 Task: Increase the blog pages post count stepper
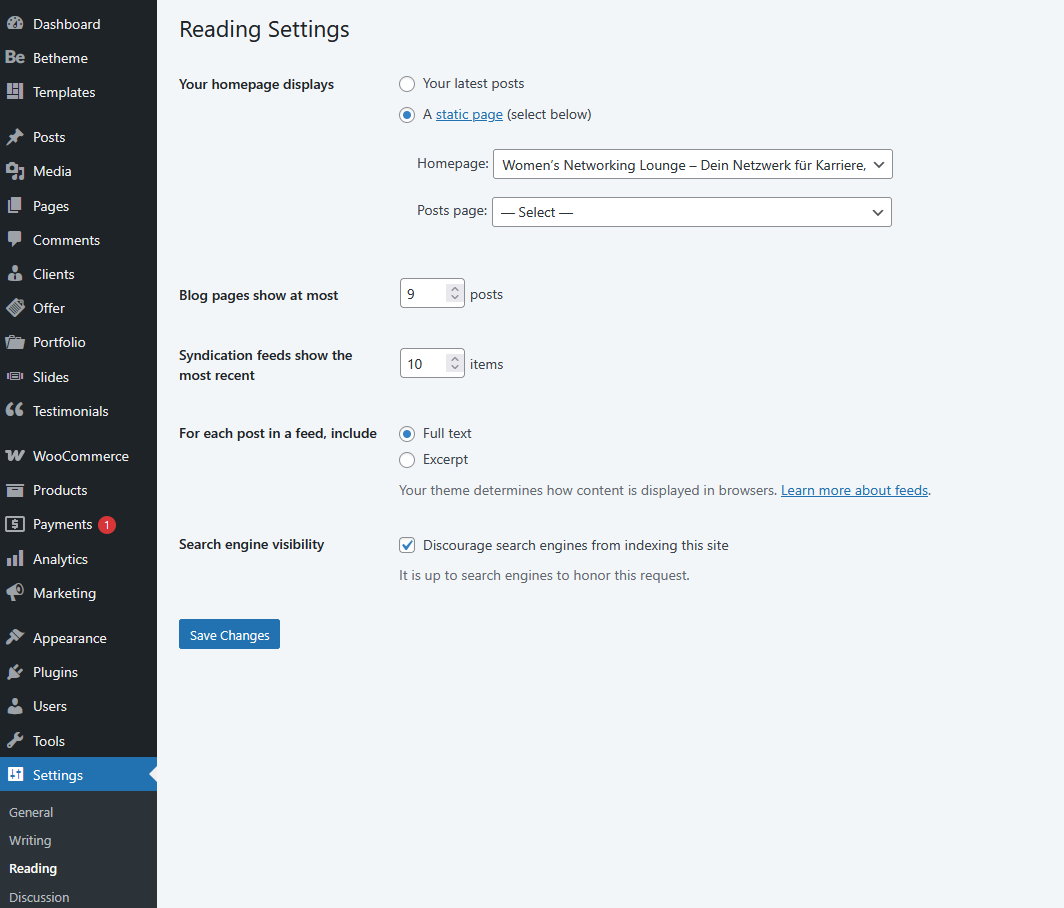point(455,289)
